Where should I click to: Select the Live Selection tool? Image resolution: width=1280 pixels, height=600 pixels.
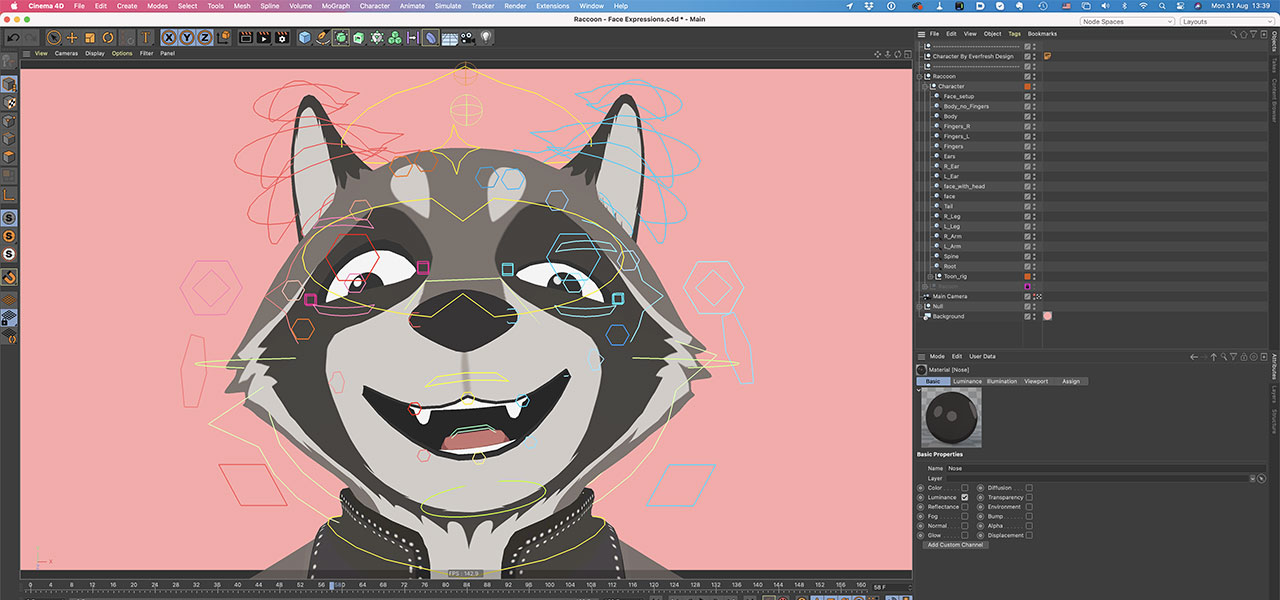[53, 38]
